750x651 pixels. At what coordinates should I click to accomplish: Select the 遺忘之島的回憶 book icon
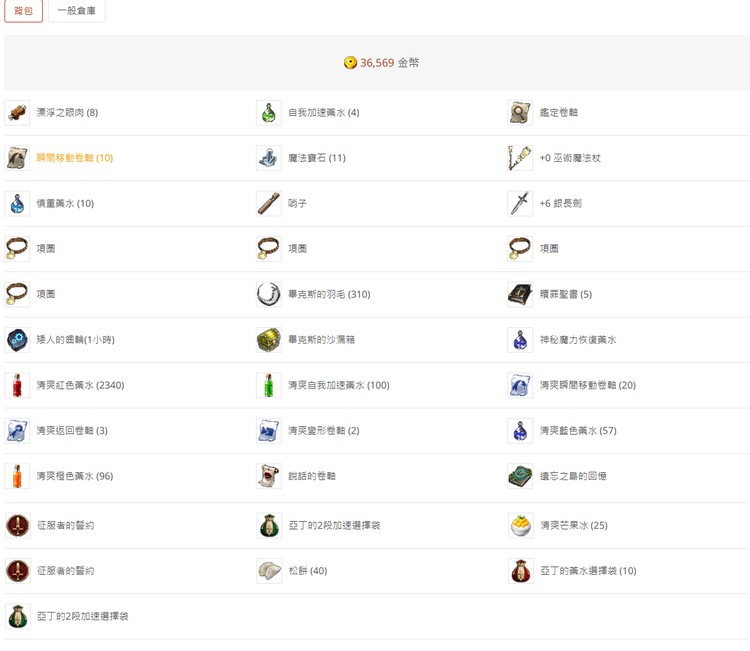(x=520, y=476)
